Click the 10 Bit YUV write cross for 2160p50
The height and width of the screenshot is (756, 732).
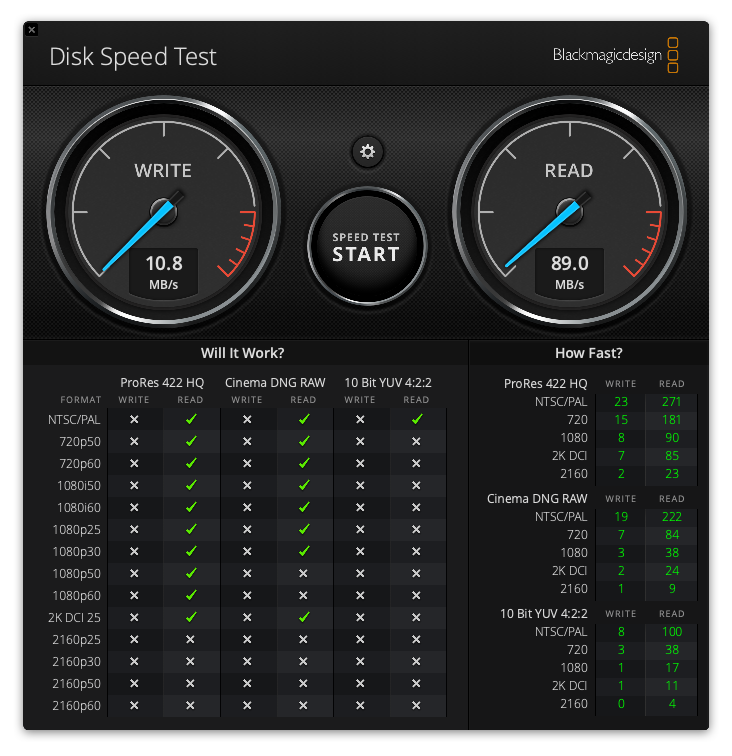pos(360,684)
